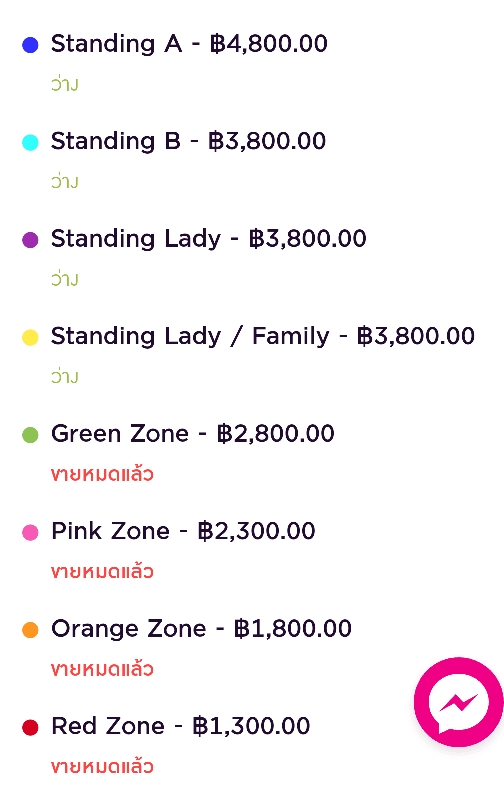The image size is (504, 791).
Task: Select Red Zone ฿1,300.00 entry
Action: coord(181,726)
